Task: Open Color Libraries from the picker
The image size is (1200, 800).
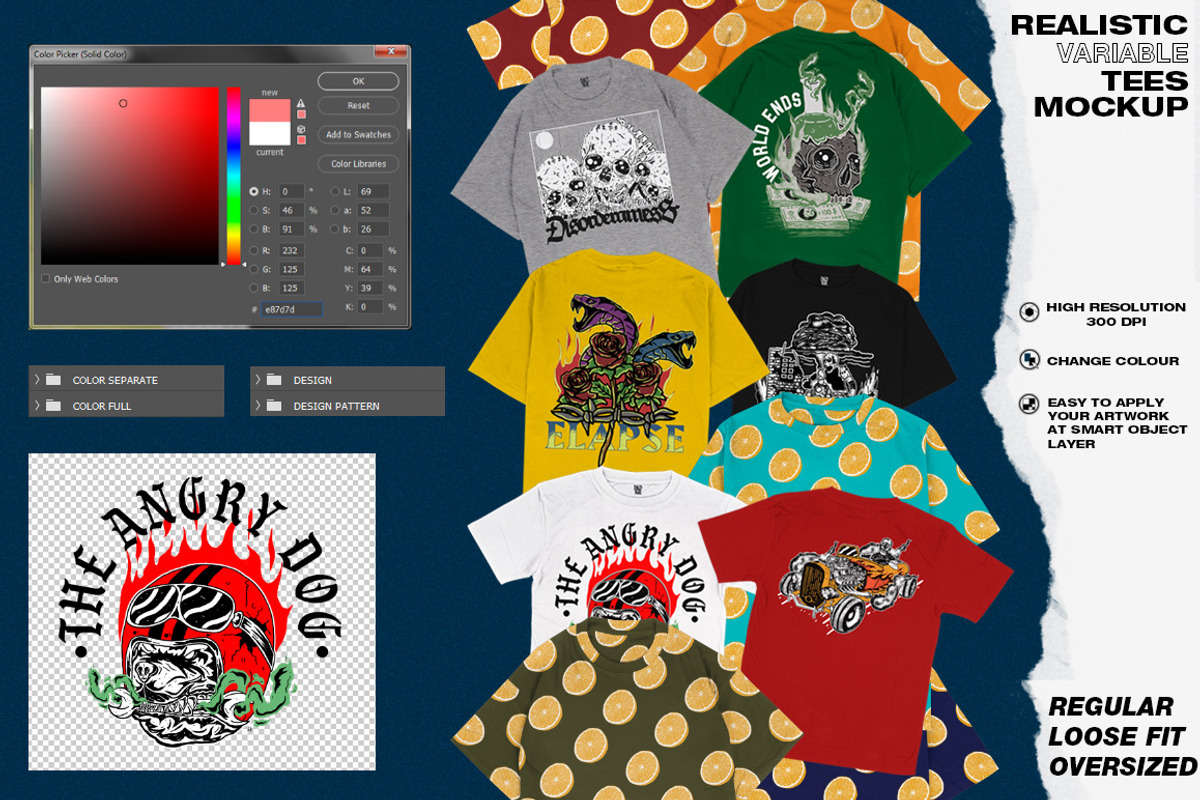Action: click(x=358, y=164)
